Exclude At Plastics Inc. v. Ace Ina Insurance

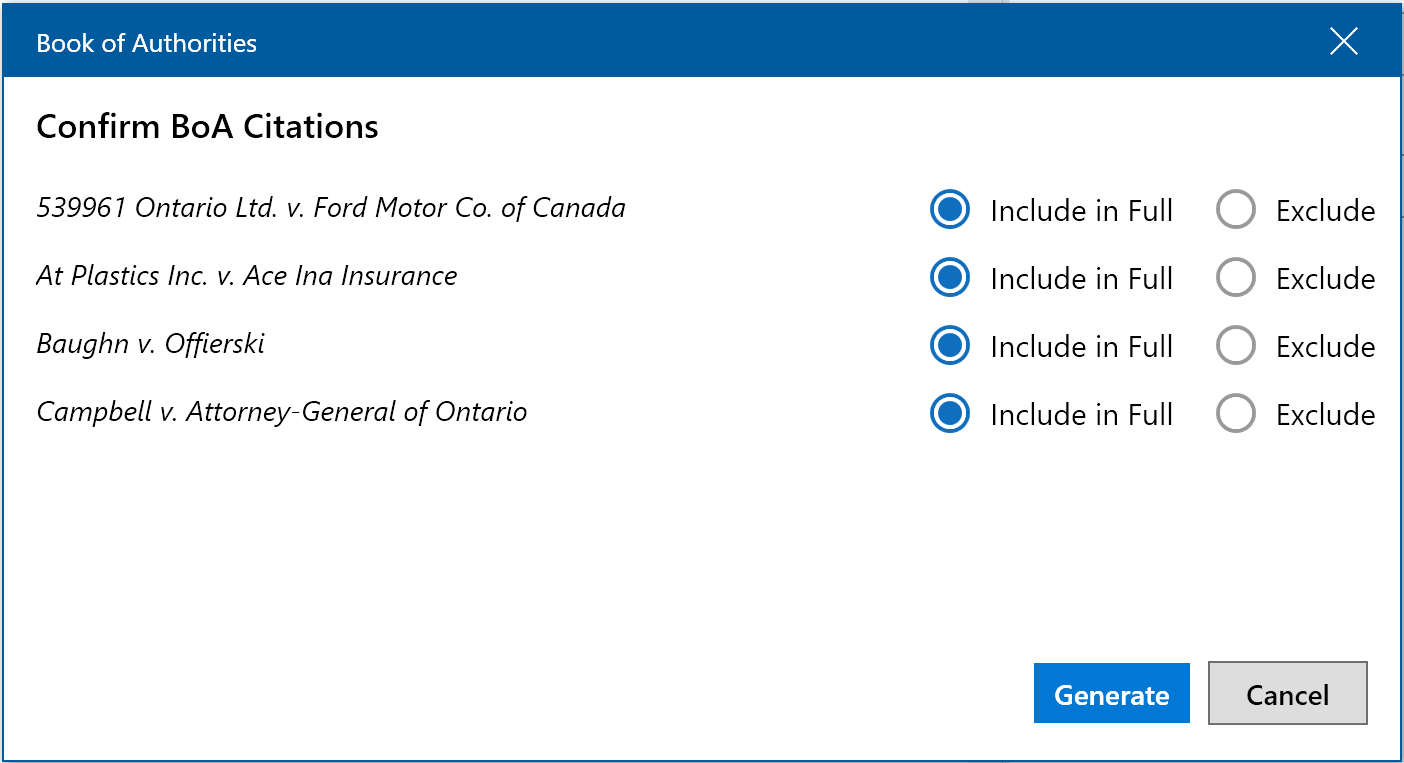pyautogui.click(x=1236, y=278)
